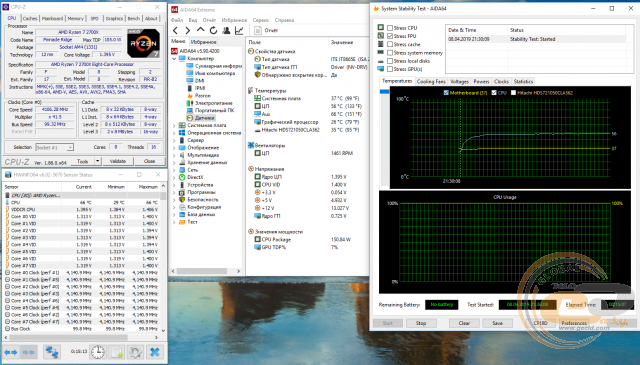Image resolution: width=640 pixels, height=365 pixels.
Task: Click the HWiNFO network computers icon
Action: tap(52, 352)
